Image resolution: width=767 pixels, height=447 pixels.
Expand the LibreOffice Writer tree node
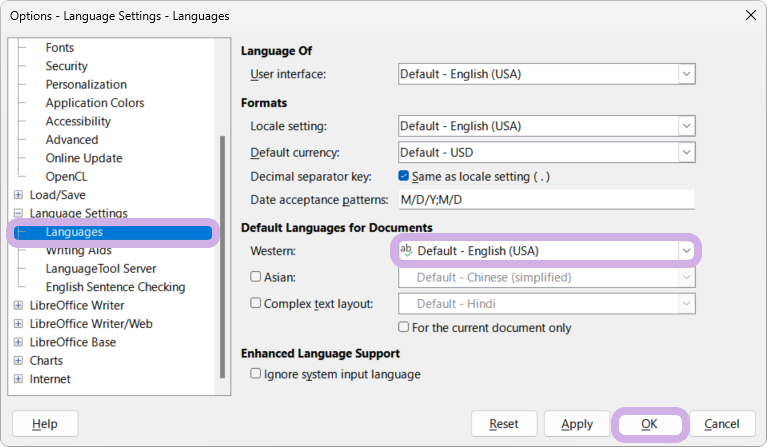coord(18,306)
